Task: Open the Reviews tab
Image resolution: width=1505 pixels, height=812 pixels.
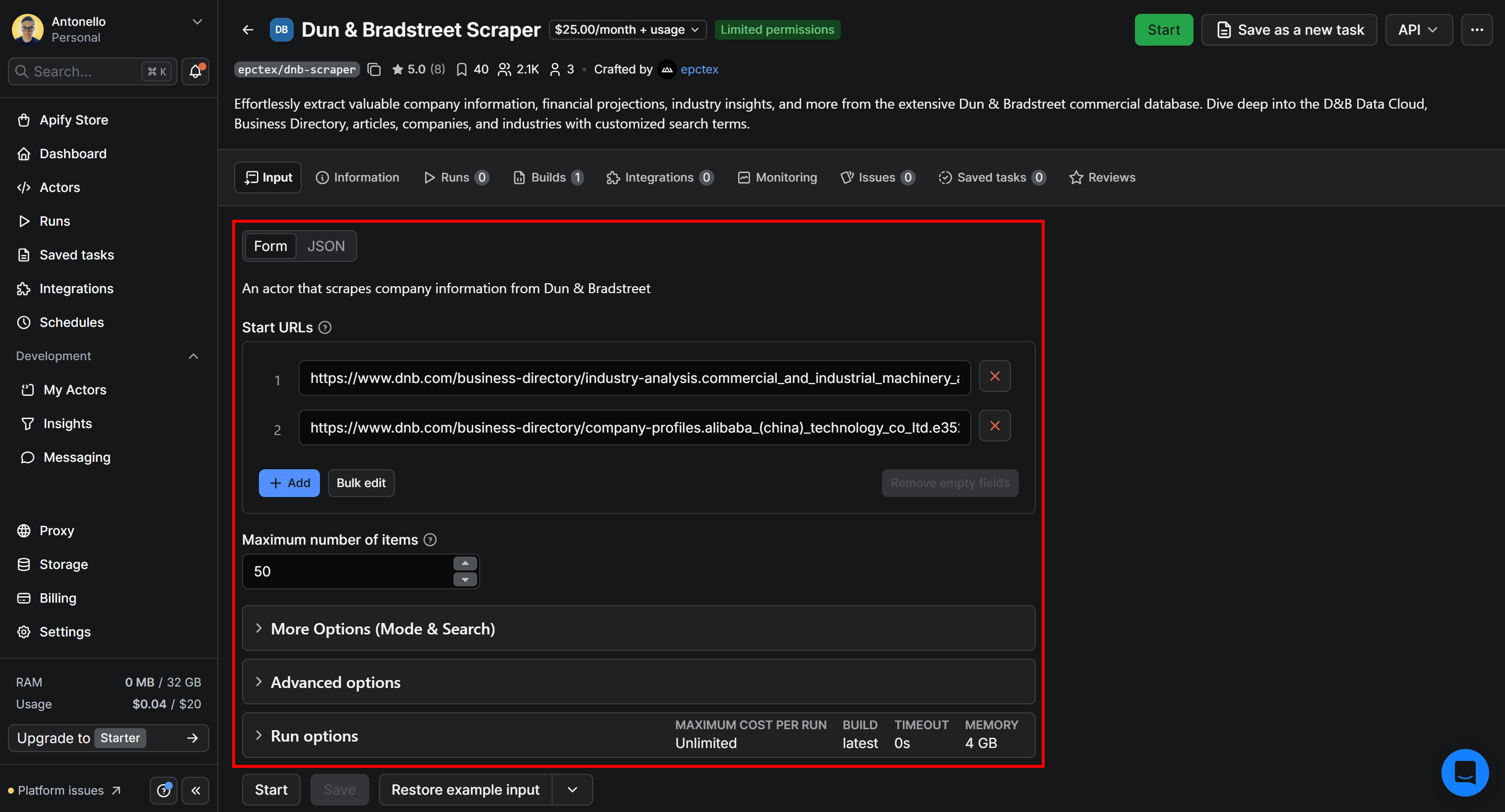Action: tap(1102, 178)
